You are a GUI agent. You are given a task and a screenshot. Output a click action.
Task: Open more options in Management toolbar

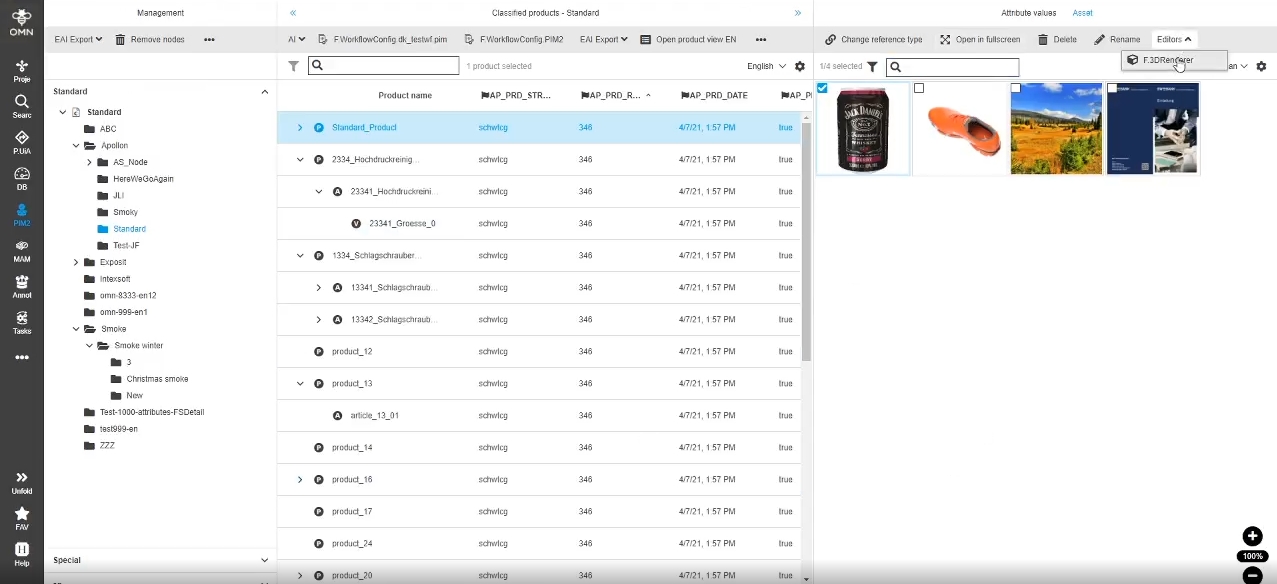209,40
